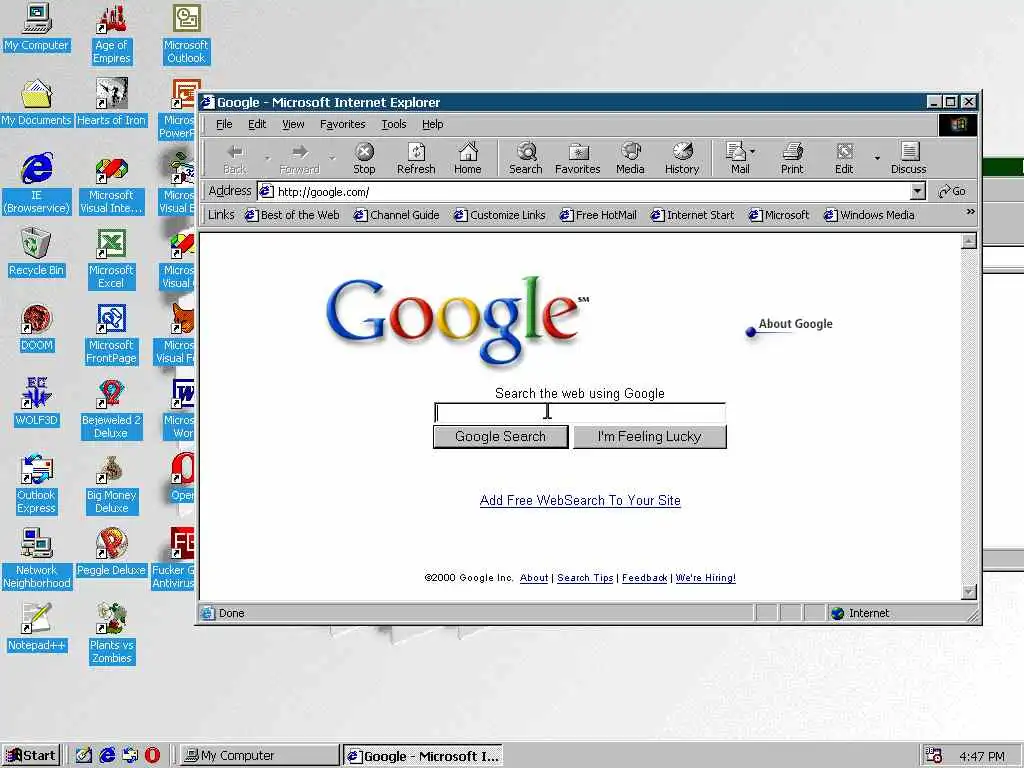Select the Network Neighborhood desktop icon
This screenshot has width=1024, height=768.
pos(37,560)
